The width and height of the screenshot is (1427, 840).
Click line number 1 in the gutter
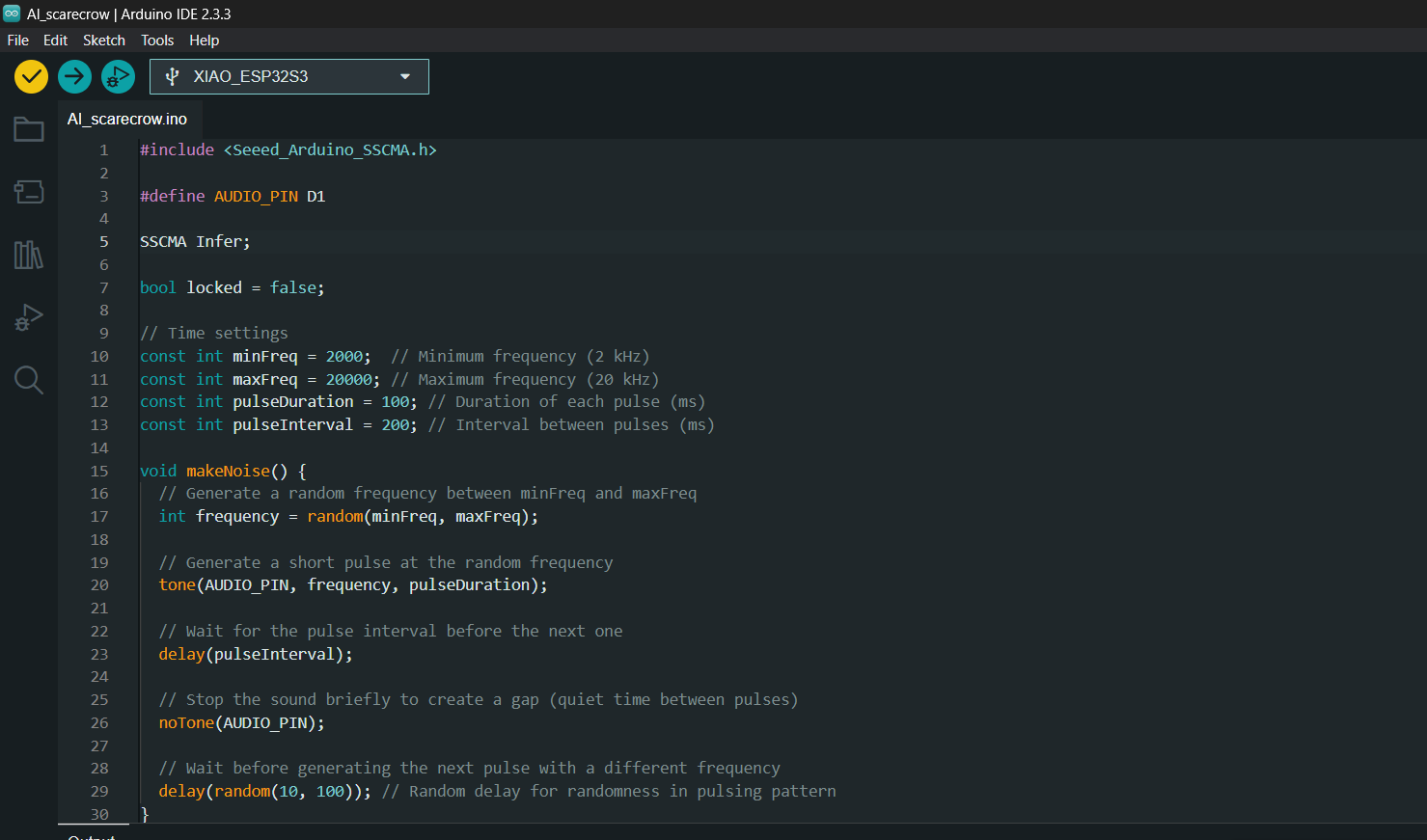pos(104,150)
